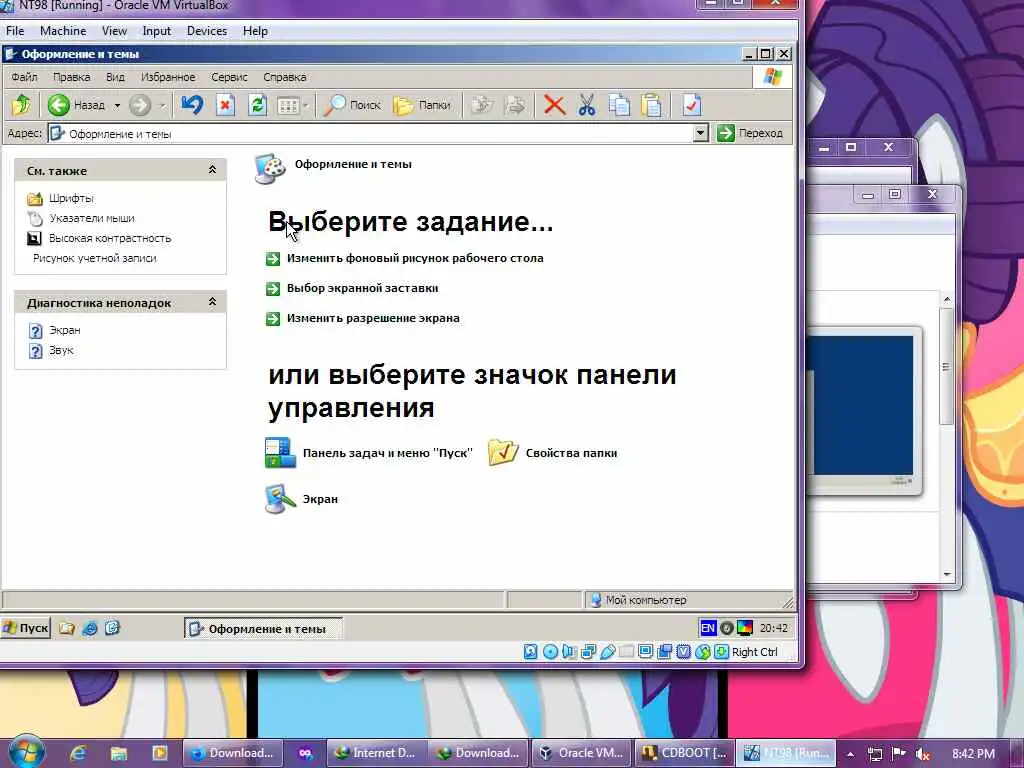1024x768 pixels.
Task: Open the Избранное menu
Action: click(x=168, y=77)
